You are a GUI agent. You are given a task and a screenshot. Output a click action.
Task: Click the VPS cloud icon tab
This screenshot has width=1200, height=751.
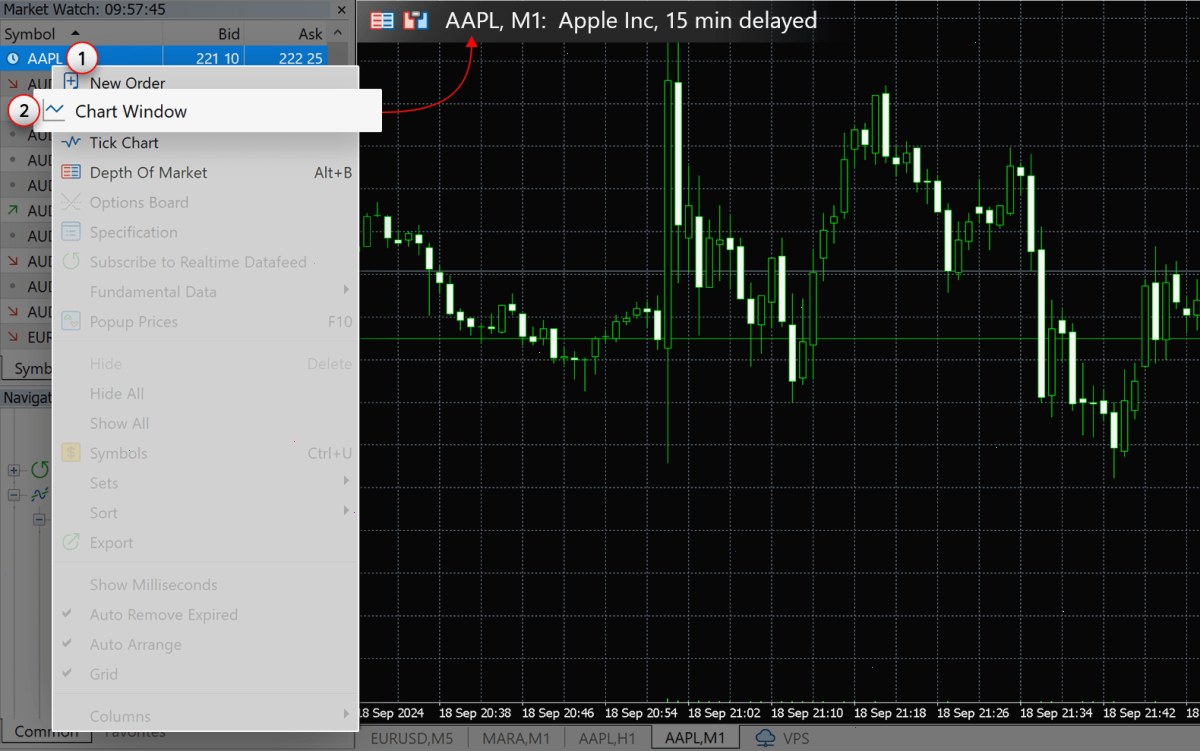766,738
